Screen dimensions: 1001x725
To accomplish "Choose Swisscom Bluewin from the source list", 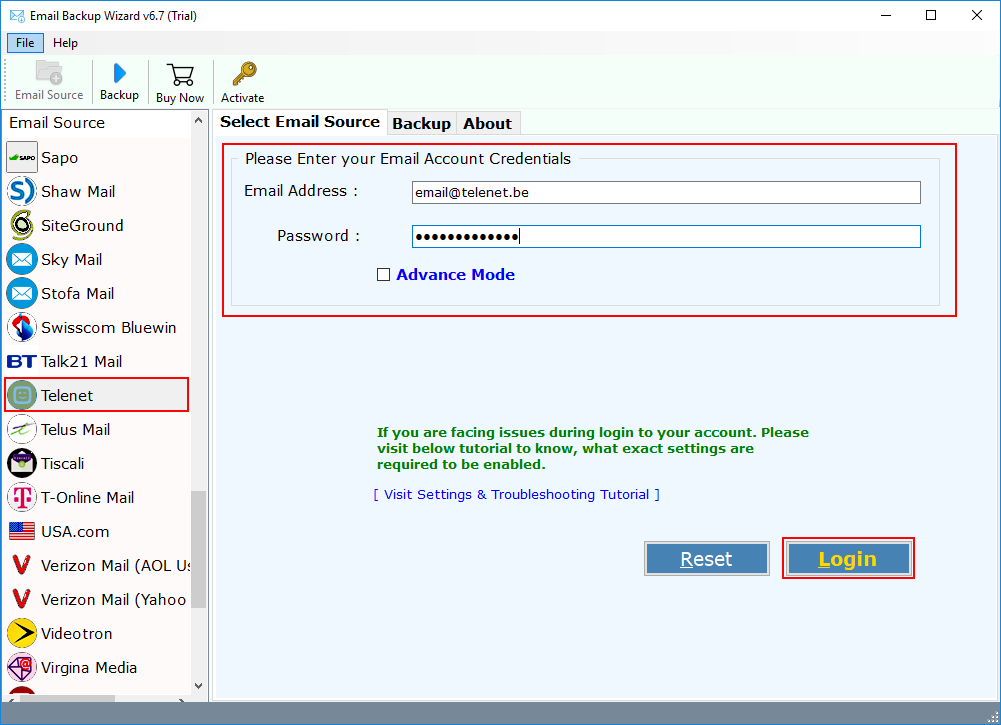I will tap(109, 327).
